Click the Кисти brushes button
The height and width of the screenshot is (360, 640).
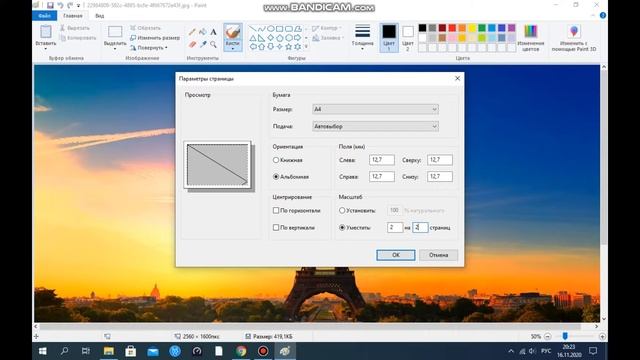click(x=233, y=37)
